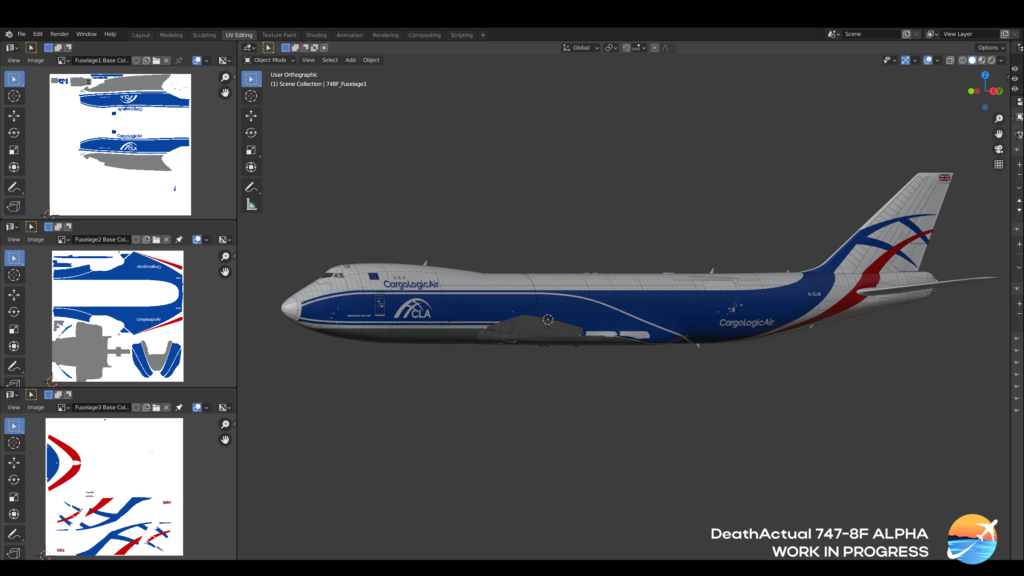This screenshot has width=1024, height=576.
Task: Create new image copy icon for Fuselage3
Action: coord(146,408)
